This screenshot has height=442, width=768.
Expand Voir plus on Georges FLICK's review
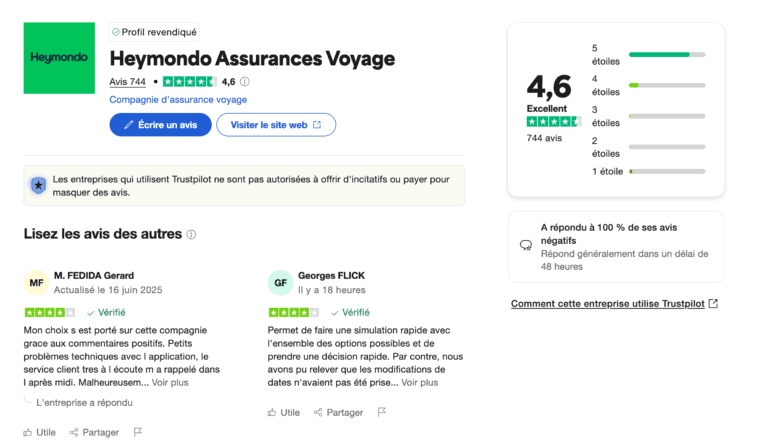point(420,382)
